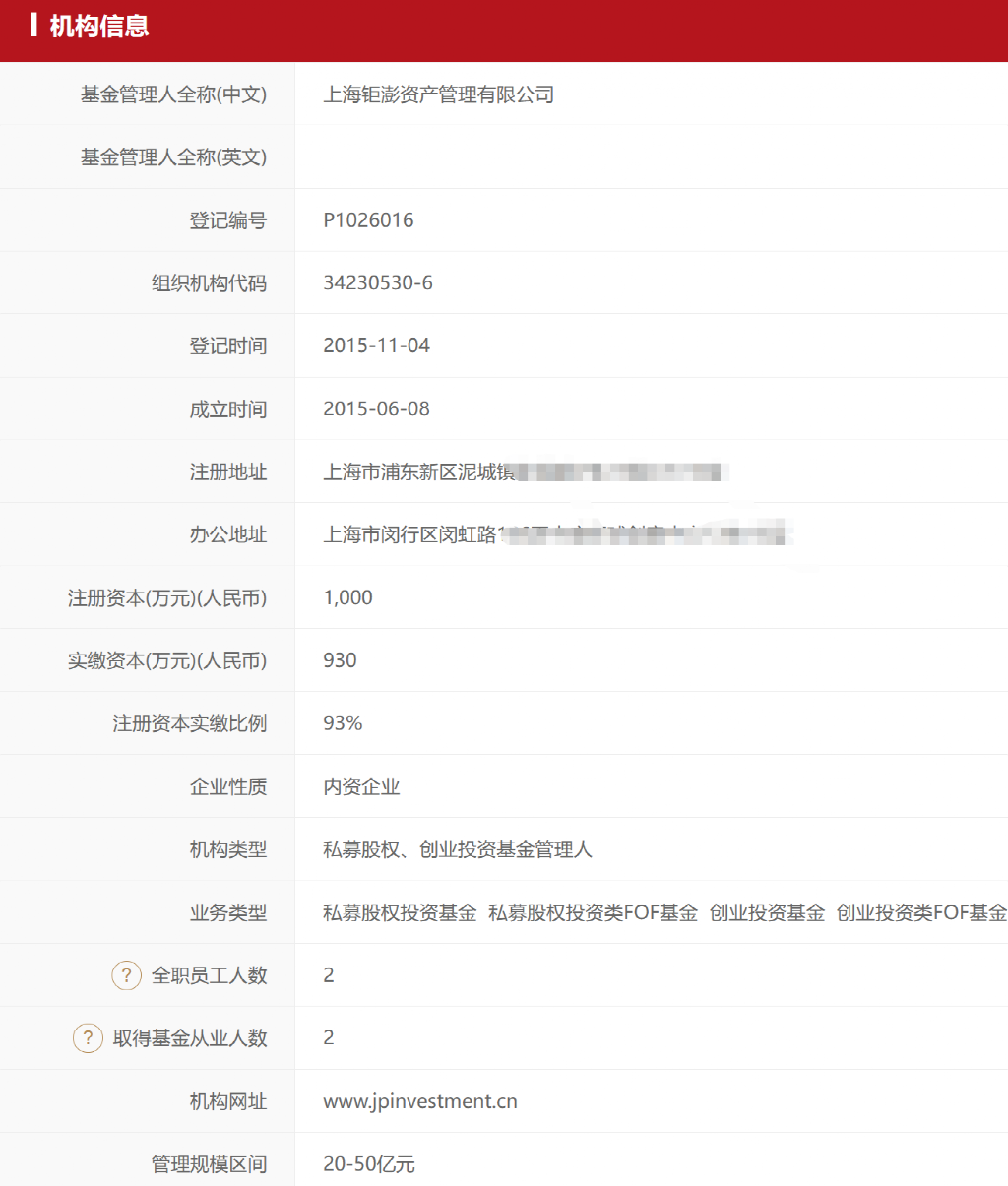The height and width of the screenshot is (1186, 1008).
Task: Click the 机构信息 section header
Action: [98, 26]
